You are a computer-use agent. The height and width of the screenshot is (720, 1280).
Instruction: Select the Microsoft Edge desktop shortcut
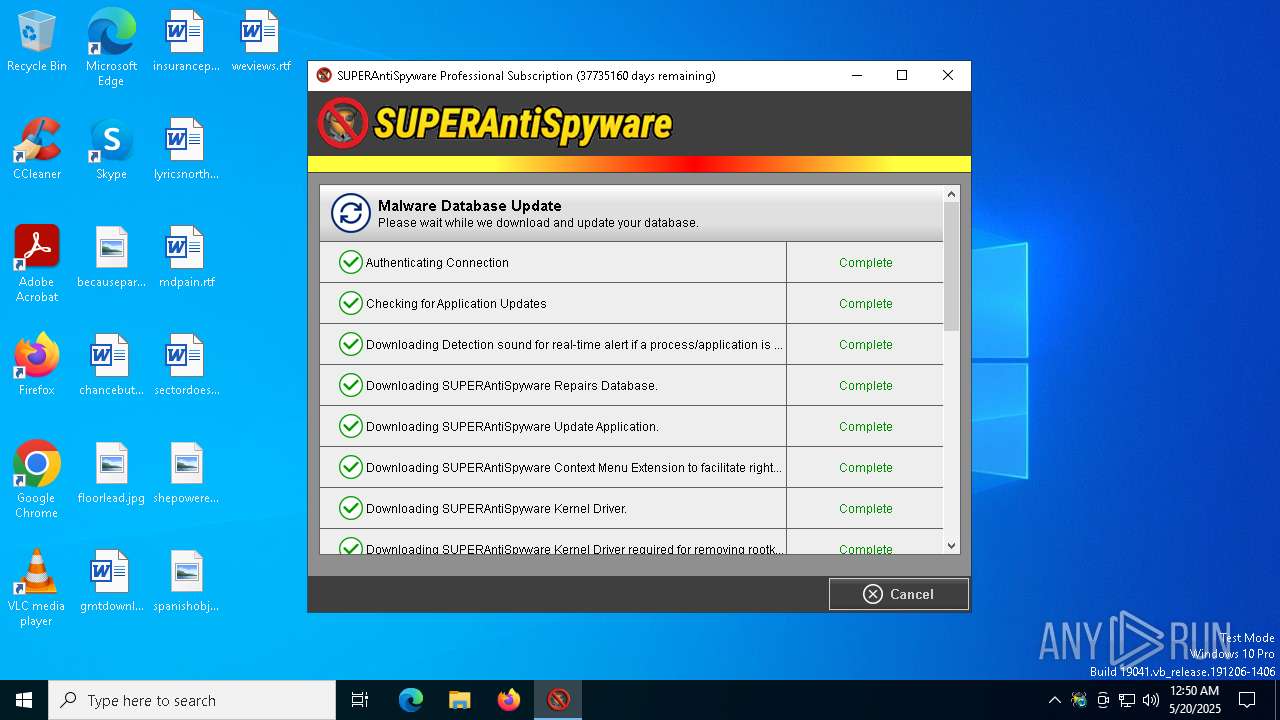pos(111,48)
